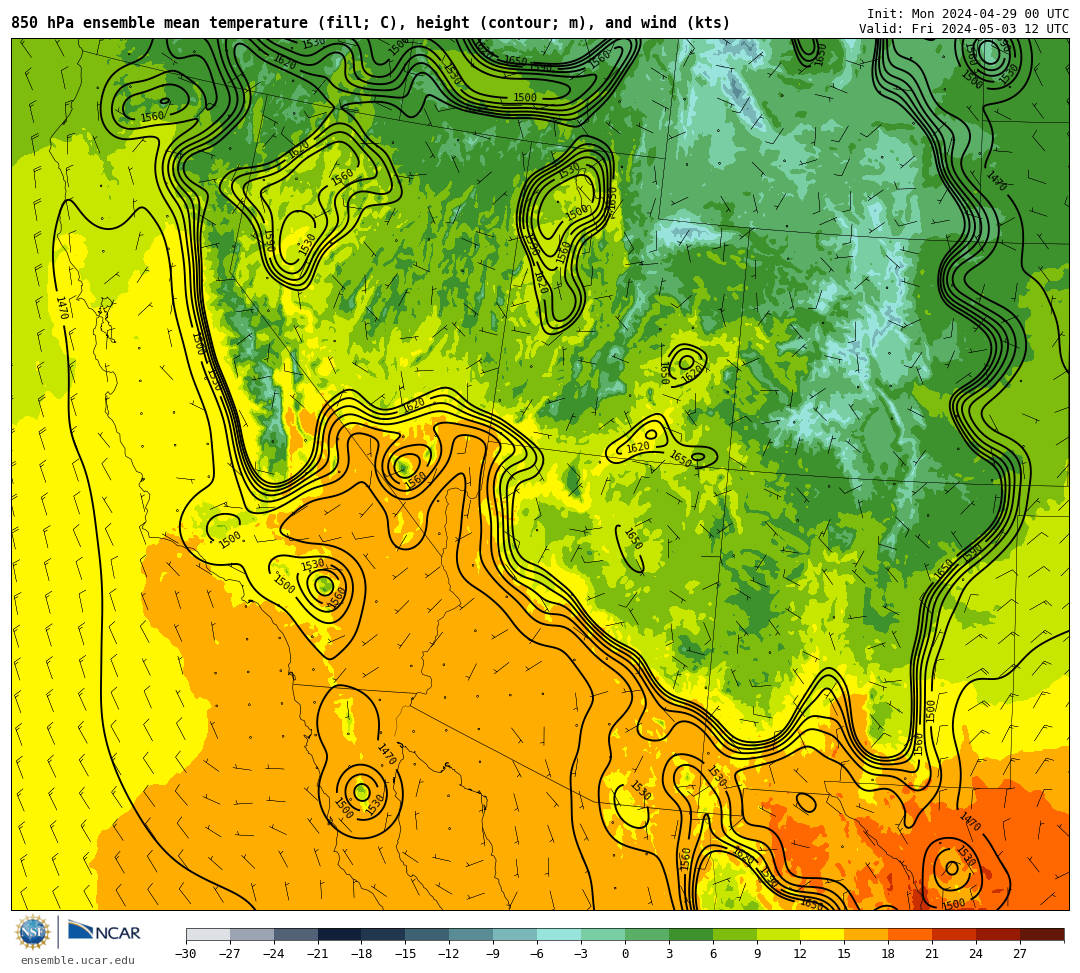
Task: Click the 0 colorbar tick label
Action: coord(625,954)
